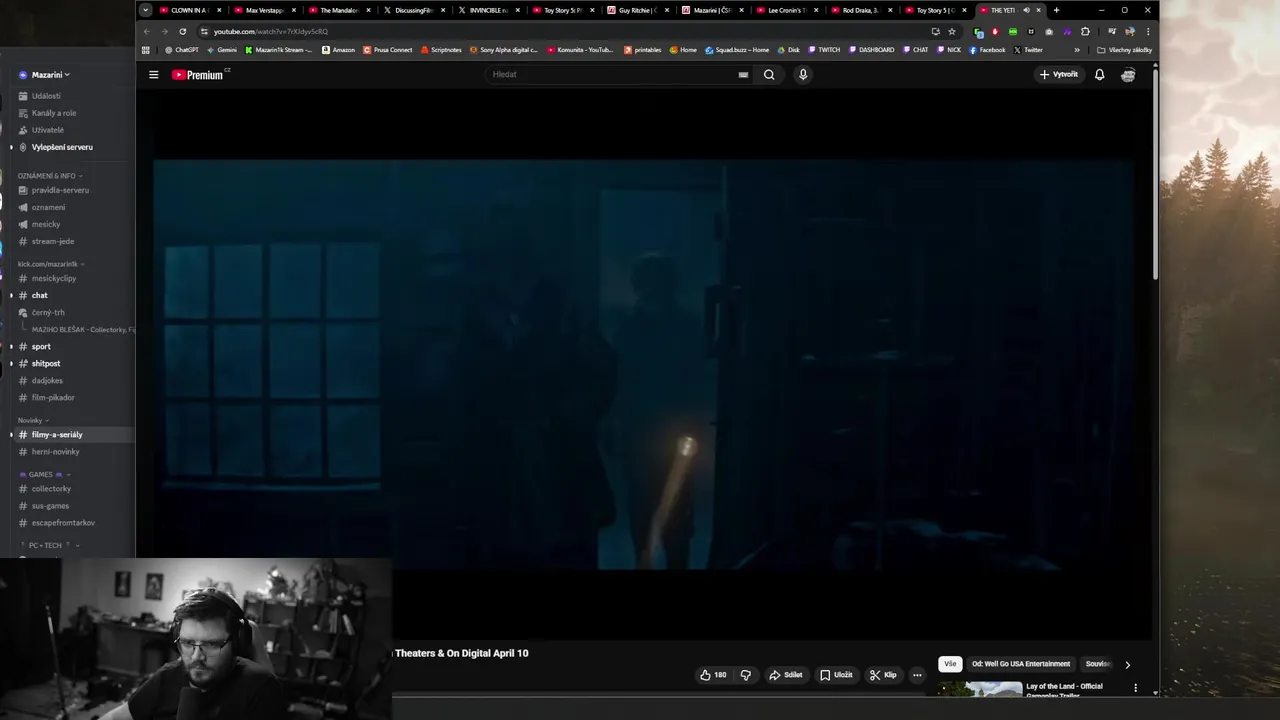
Task: Open the Chrome tab search arrow
Action: pyautogui.click(x=146, y=10)
